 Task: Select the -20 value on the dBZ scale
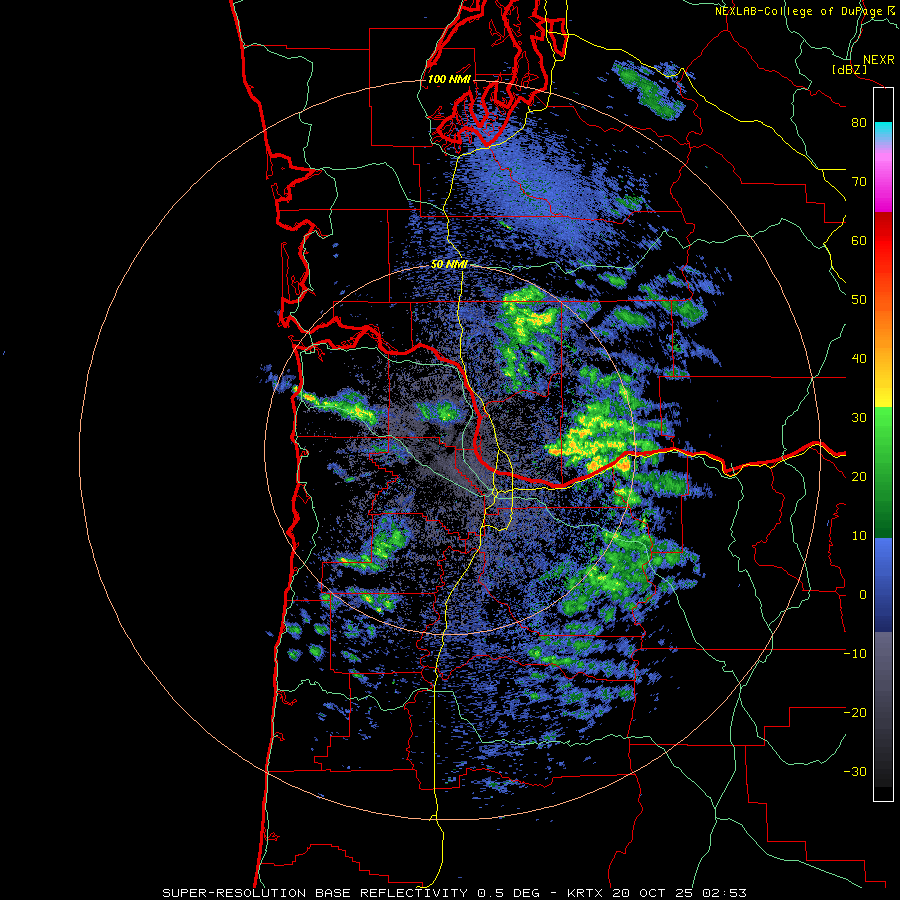click(x=855, y=713)
